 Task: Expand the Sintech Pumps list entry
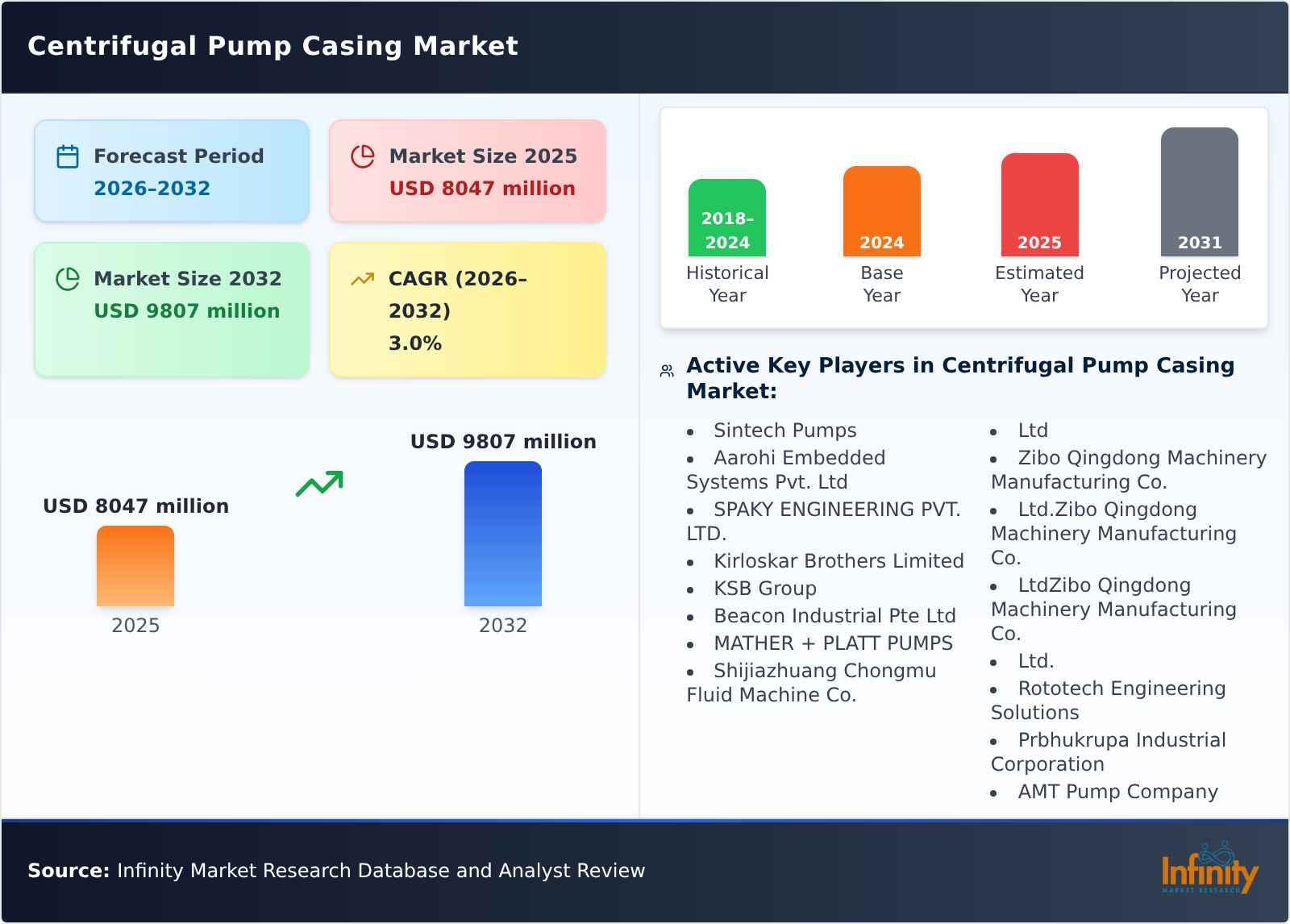(784, 430)
